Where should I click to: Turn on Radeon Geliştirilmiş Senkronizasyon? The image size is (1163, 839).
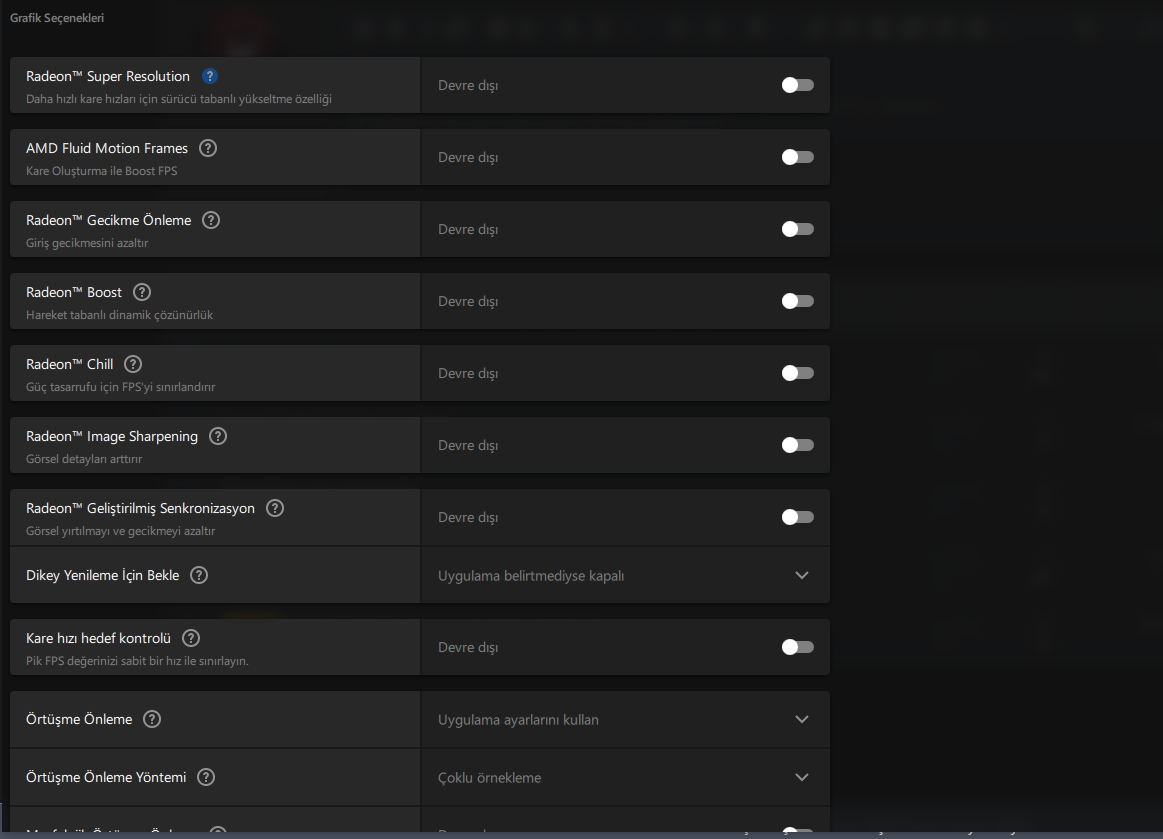797,517
